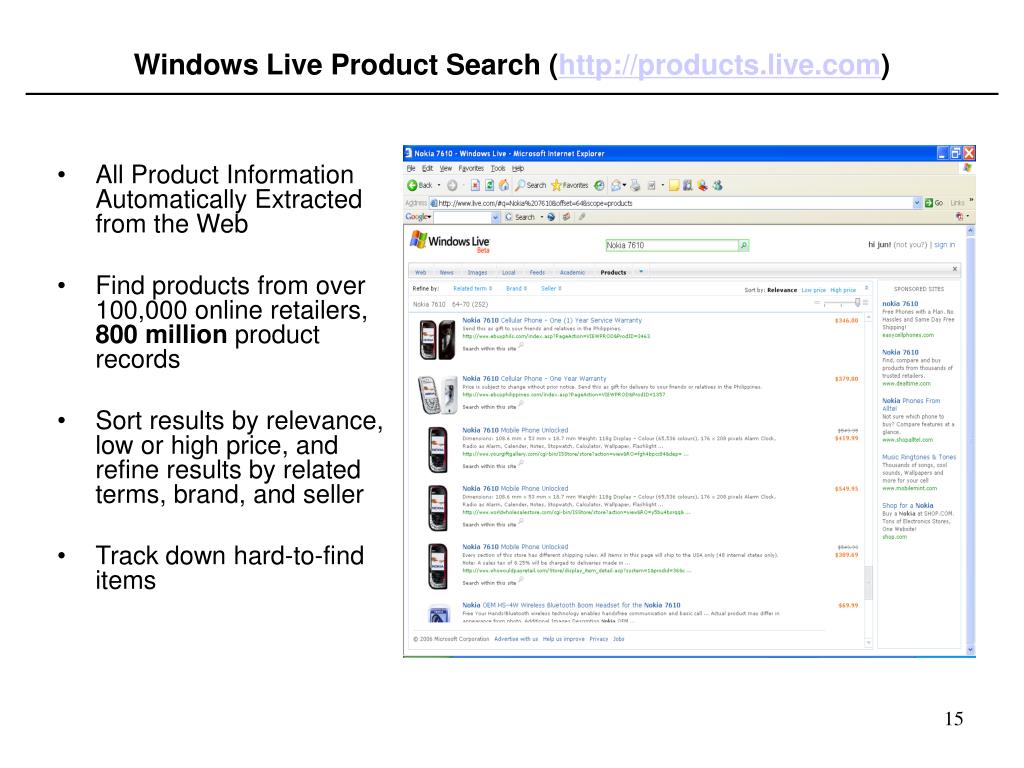This screenshot has height=768, width=1024.
Task: Expand the Google toolbar search box dropdown
Action: point(495,217)
